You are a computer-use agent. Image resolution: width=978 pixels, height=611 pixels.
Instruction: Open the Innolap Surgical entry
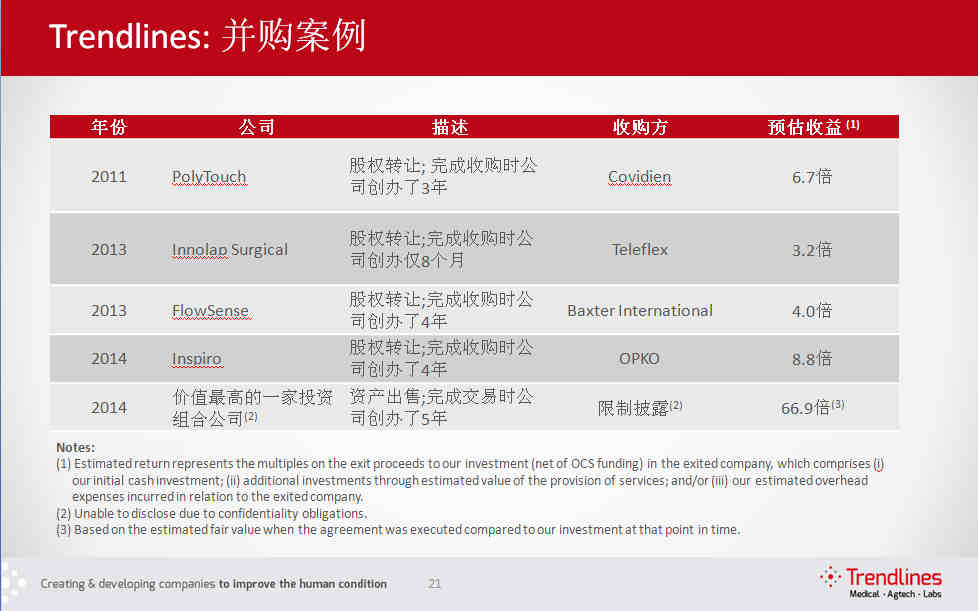click(x=229, y=250)
